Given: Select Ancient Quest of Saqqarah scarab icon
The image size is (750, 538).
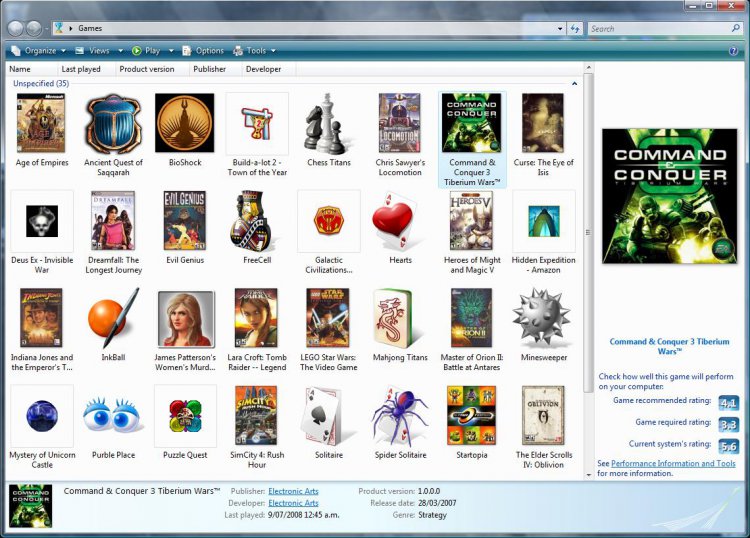Looking at the screenshot, I should tap(113, 123).
